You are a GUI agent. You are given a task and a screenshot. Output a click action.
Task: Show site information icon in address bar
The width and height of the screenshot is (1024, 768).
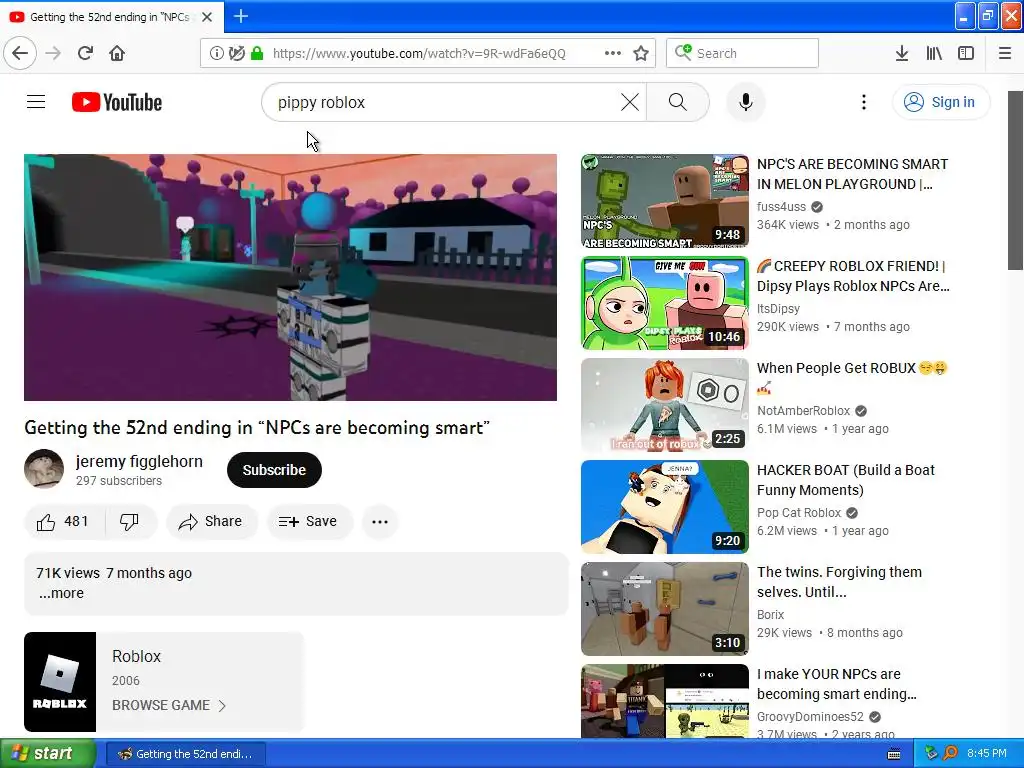[216, 53]
